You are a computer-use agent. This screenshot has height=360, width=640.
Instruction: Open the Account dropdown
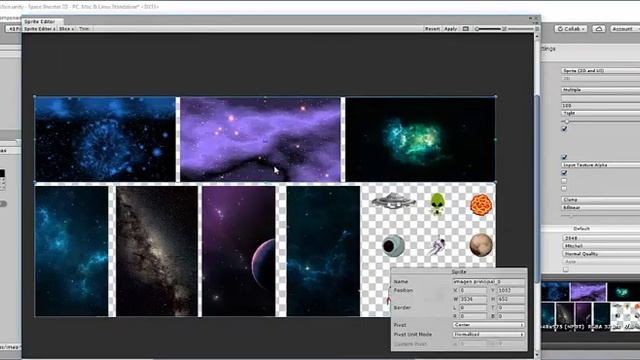(x=624, y=29)
